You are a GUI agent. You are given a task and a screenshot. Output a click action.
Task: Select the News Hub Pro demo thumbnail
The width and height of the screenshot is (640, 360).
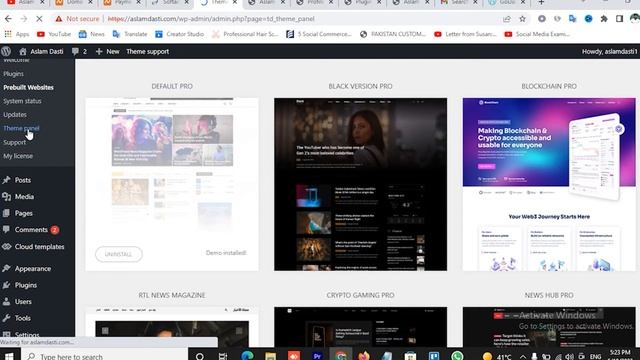pos(549,327)
